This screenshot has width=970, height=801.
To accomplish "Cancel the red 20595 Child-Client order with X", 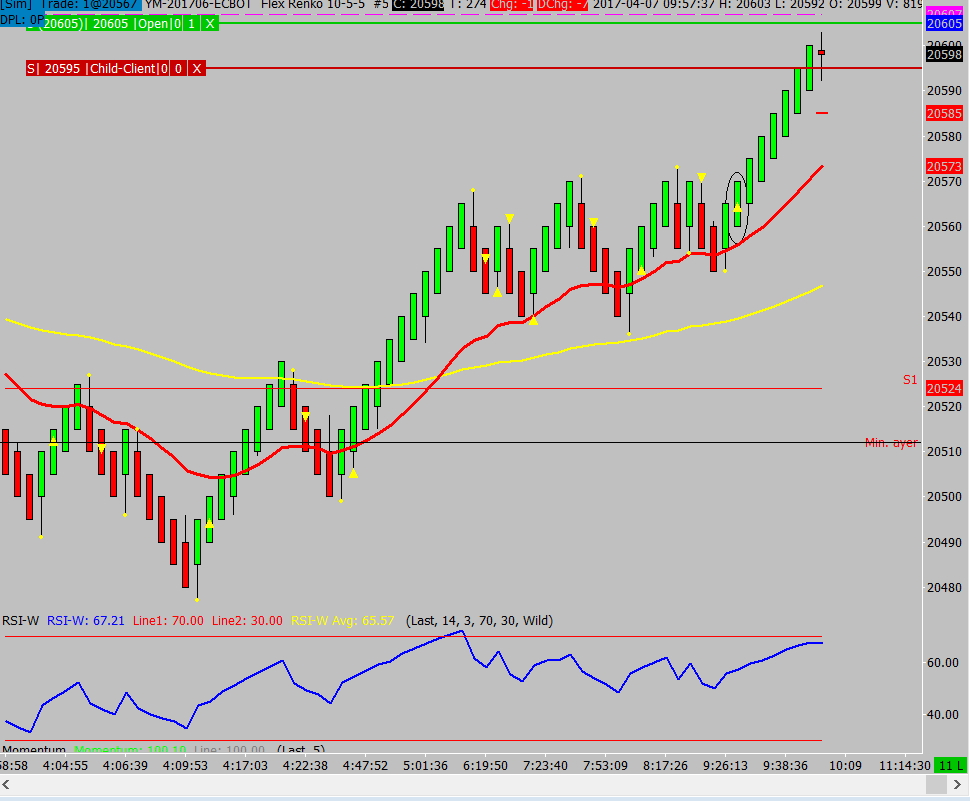I will [x=197, y=69].
